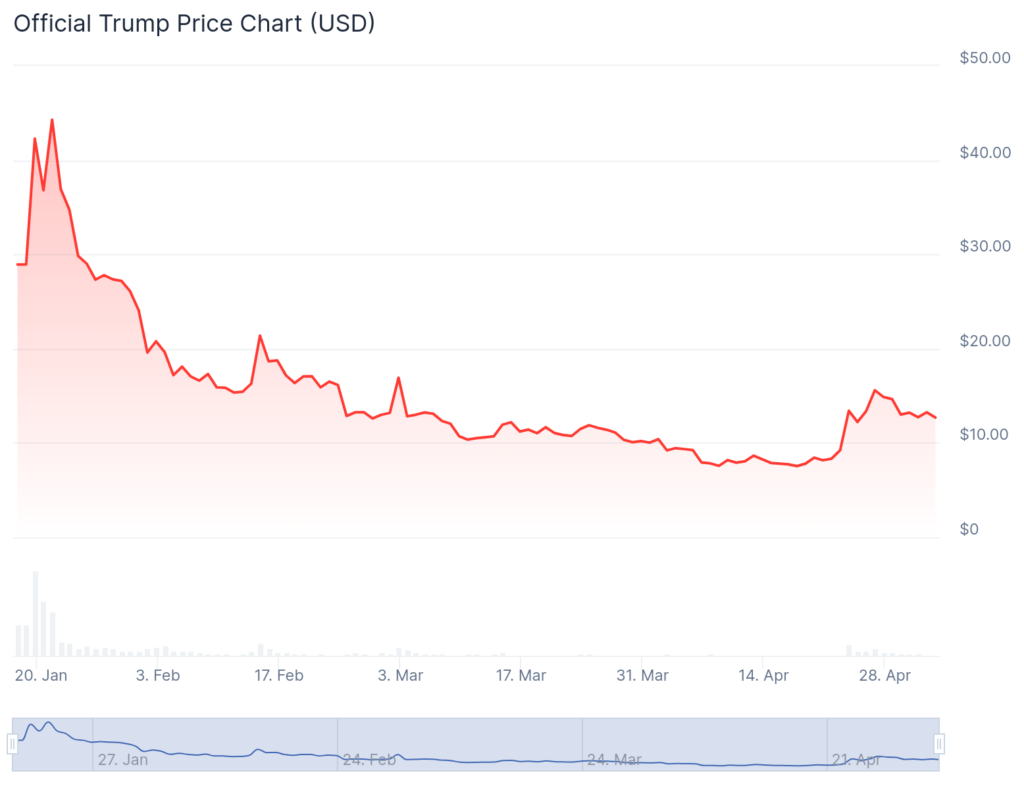Click the $40.00 price axis label
The width and height of the screenshot is (1024, 790).
pyautogui.click(x=985, y=152)
